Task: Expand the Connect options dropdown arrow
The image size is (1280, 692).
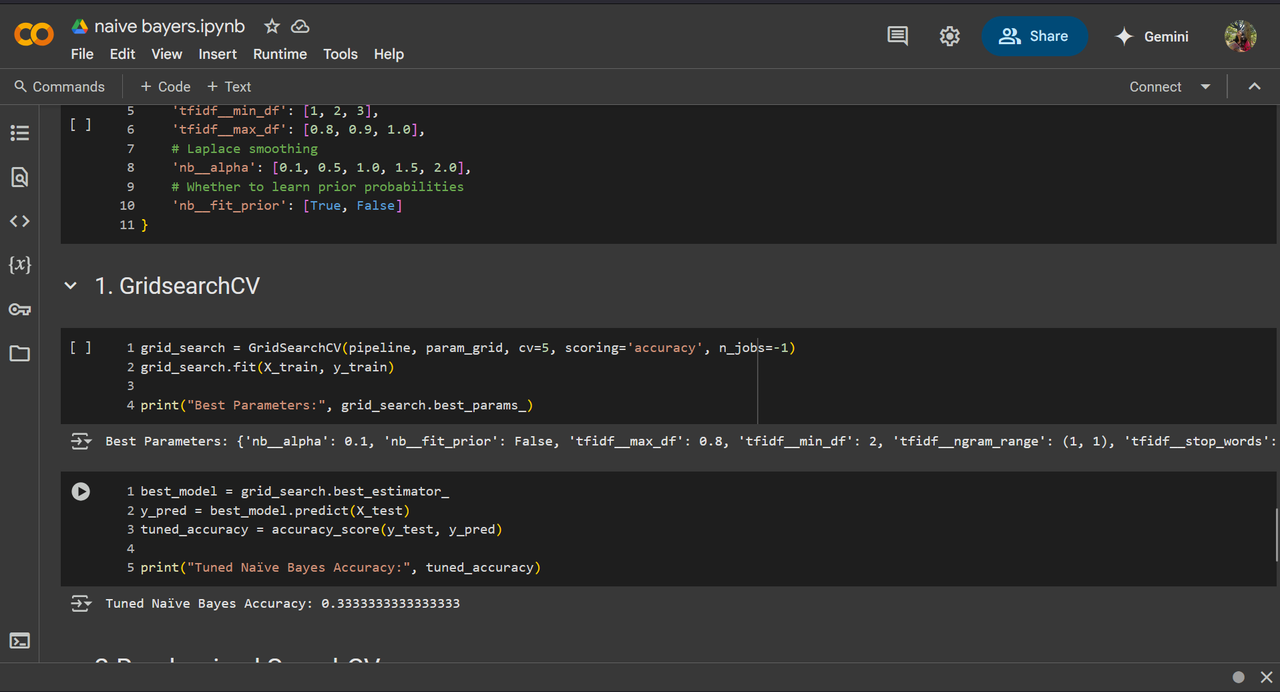Action: (1205, 87)
